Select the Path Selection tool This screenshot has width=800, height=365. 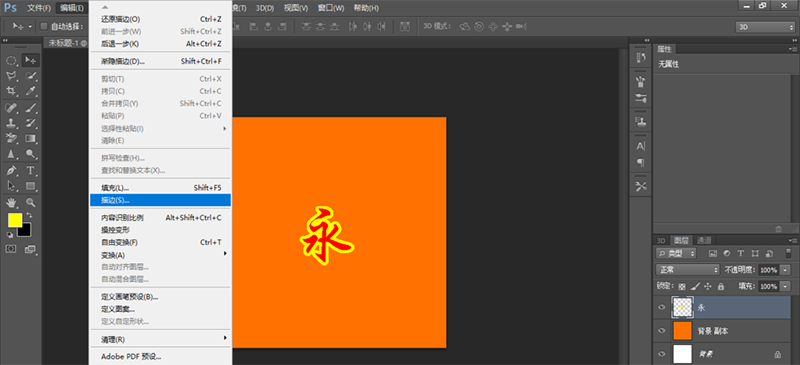click(11, 185)
